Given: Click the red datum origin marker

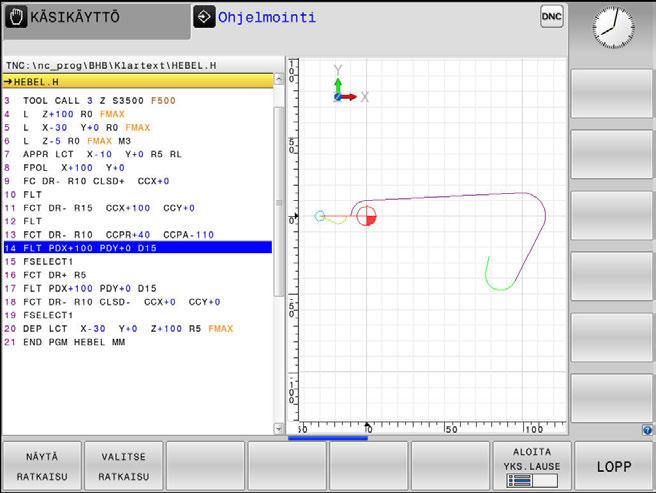Looking at the screenshot, I should pos(366,216).
